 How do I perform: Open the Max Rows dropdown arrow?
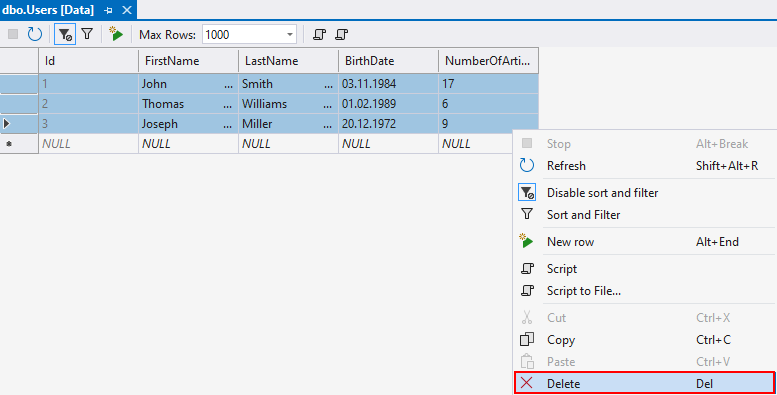pyautogui.click(x=290, y=35)
